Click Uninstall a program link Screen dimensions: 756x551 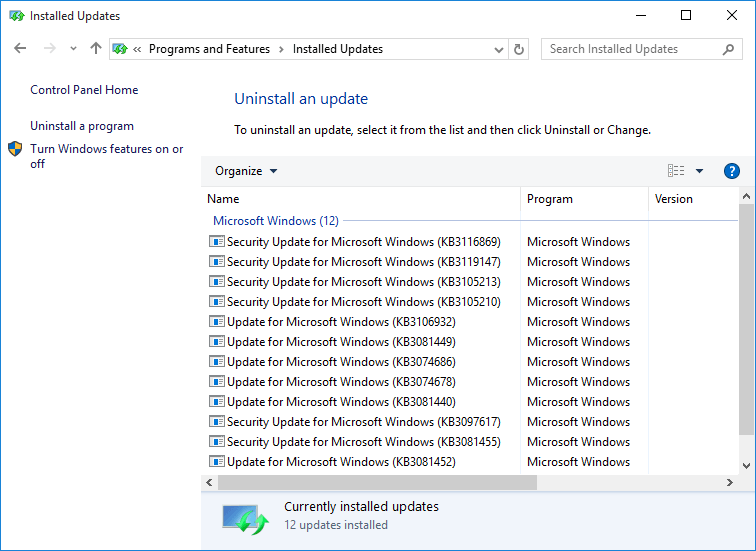[82, 126]
